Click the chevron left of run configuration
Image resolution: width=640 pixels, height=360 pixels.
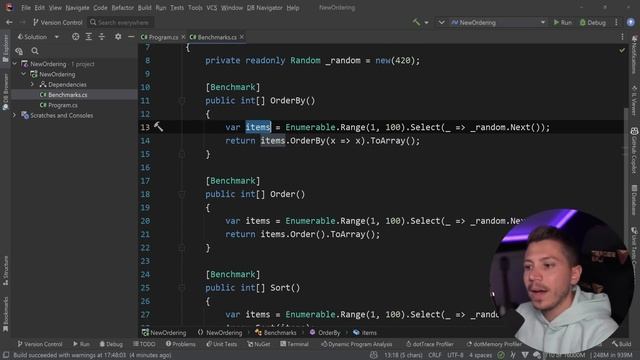tap(441, 22)
